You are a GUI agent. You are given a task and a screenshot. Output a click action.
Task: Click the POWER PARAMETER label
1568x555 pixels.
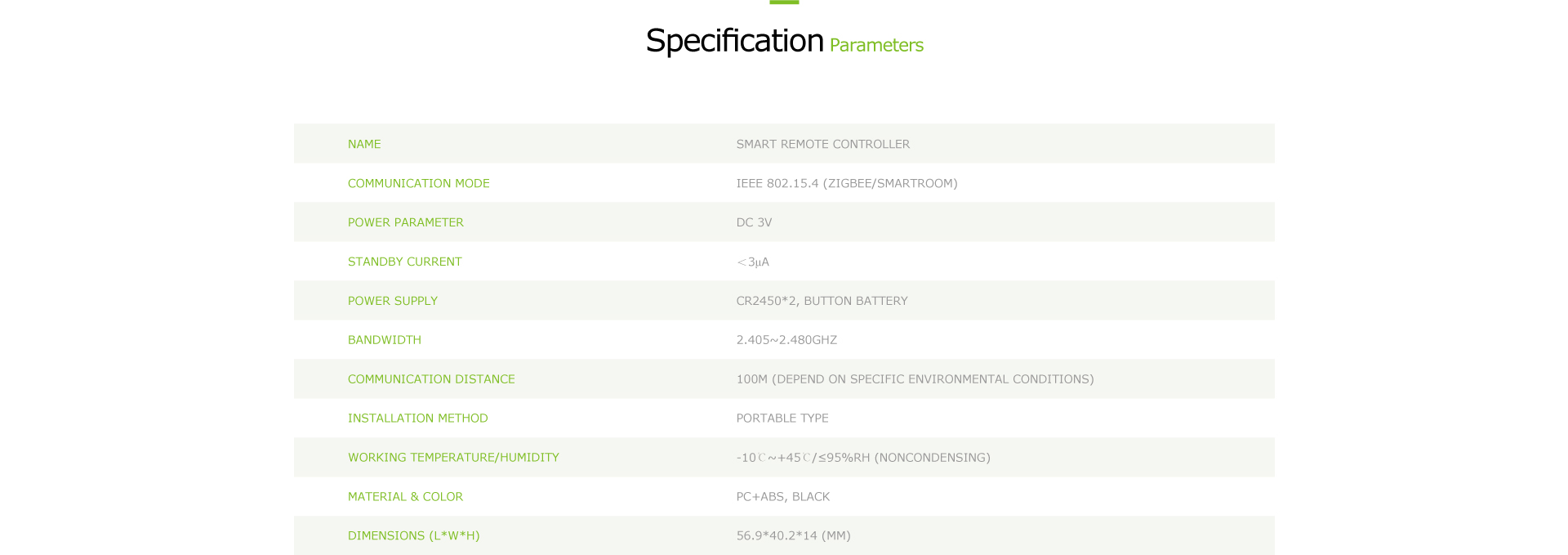coord(405,222)
